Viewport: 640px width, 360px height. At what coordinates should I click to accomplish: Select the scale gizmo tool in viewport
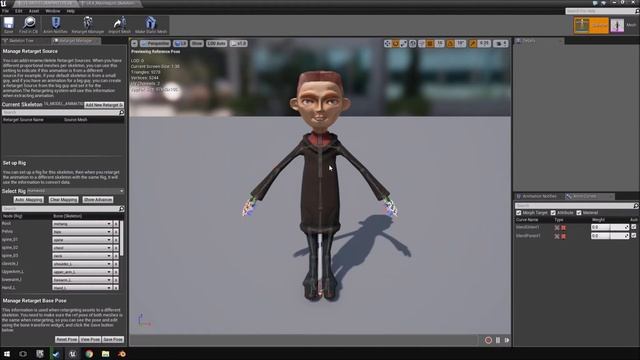coord(403,43)
